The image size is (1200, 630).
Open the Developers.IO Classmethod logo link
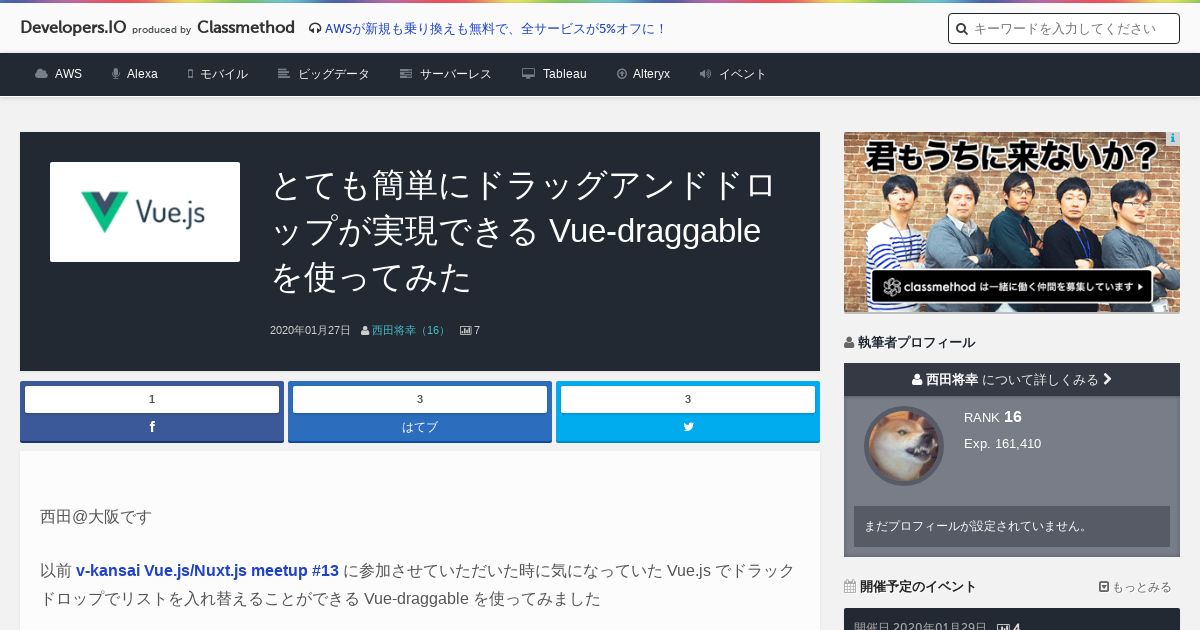tap(157, 28)
